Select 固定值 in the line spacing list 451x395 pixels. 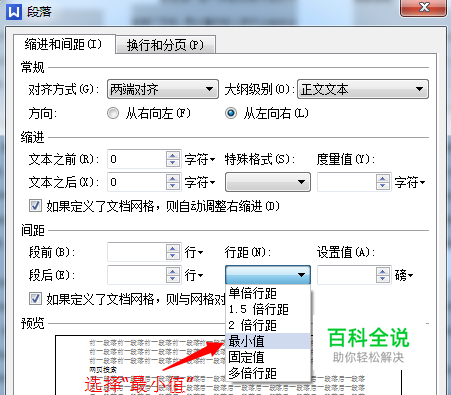click(x=268, y=357)
